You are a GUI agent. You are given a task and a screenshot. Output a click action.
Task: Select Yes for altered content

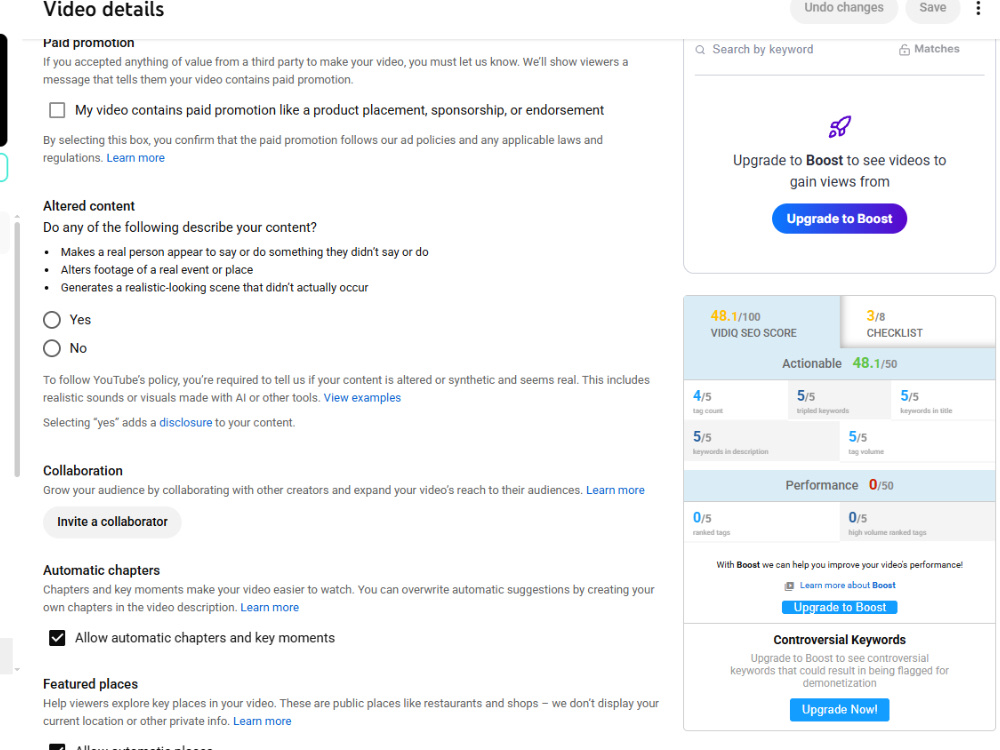(x=52, y=320)
